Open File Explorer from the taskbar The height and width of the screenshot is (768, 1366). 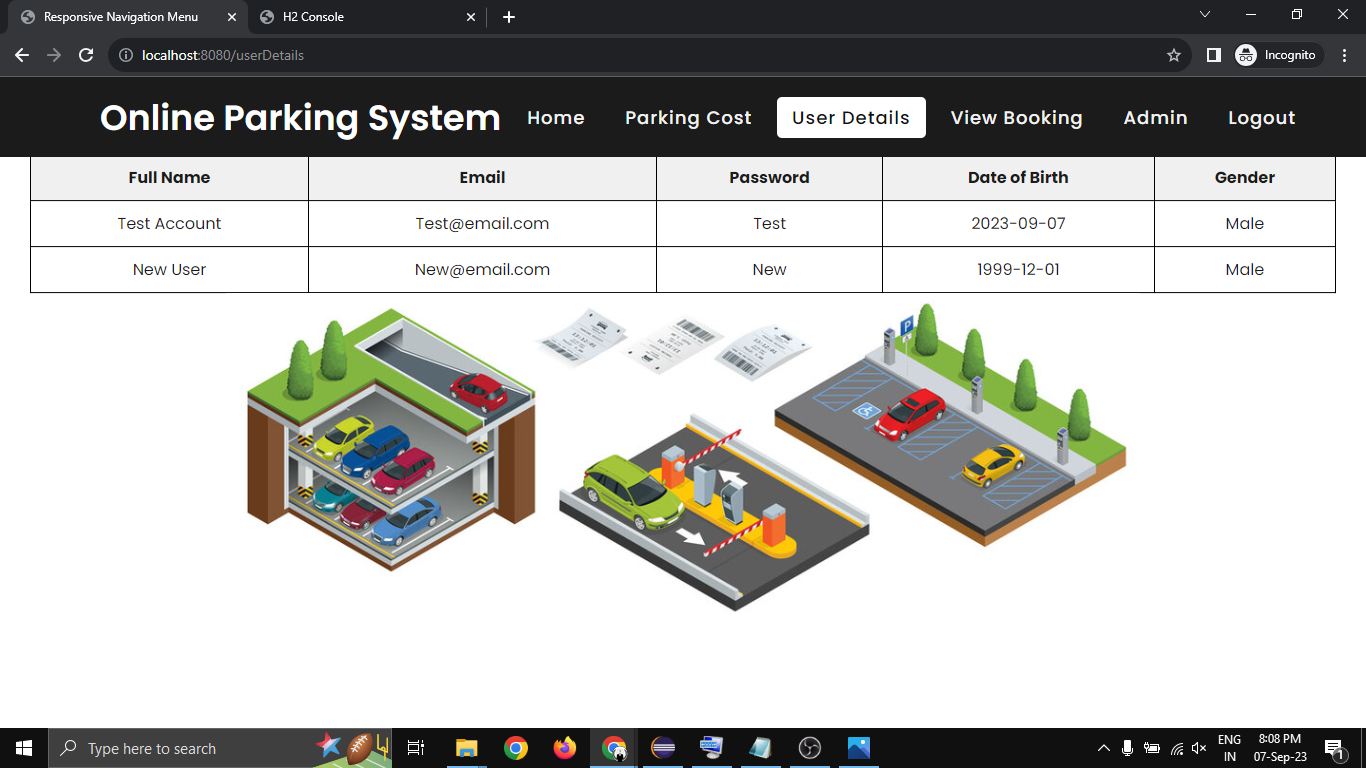[467, 748]
